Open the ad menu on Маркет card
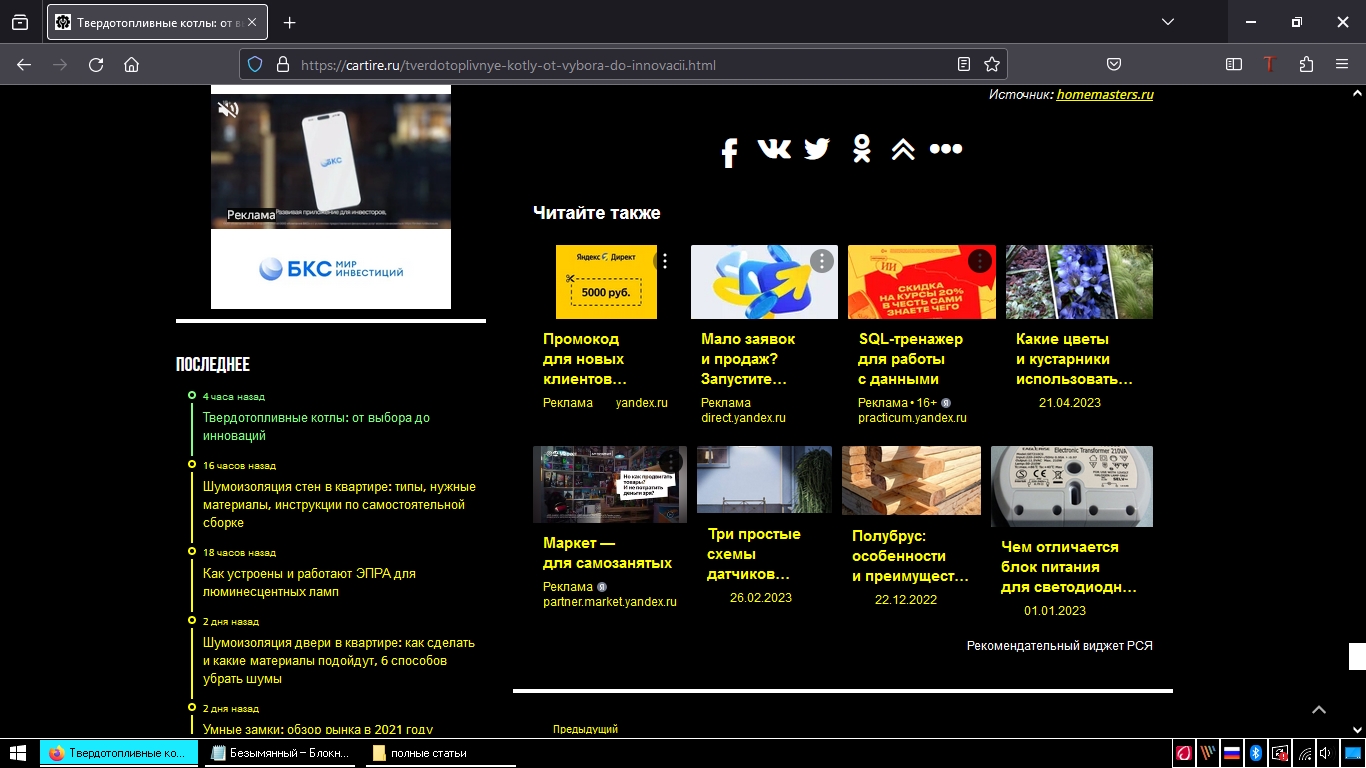 pyautogui.click(x=670, y=461)
